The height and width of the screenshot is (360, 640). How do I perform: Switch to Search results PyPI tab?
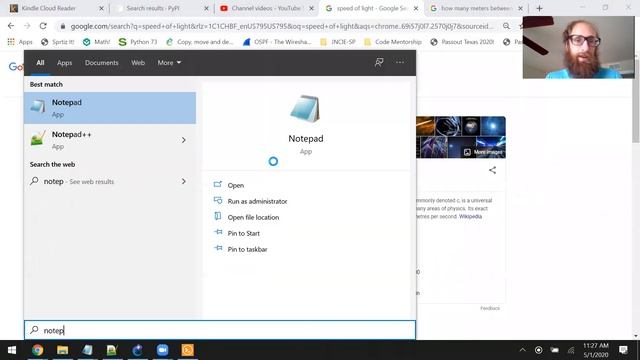coord(153,8)
